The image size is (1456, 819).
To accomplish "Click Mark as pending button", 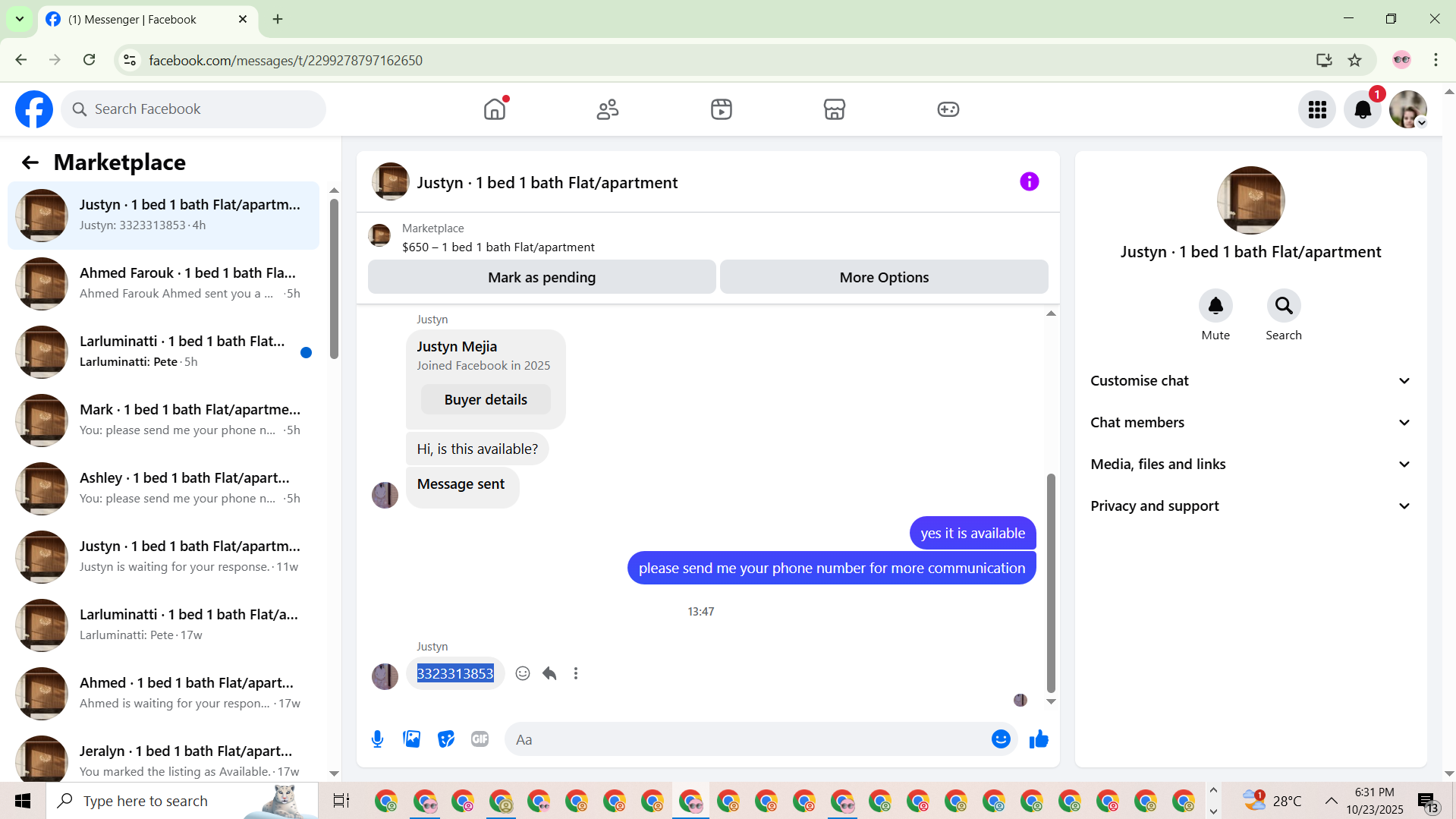I will [x=542, y=277].
